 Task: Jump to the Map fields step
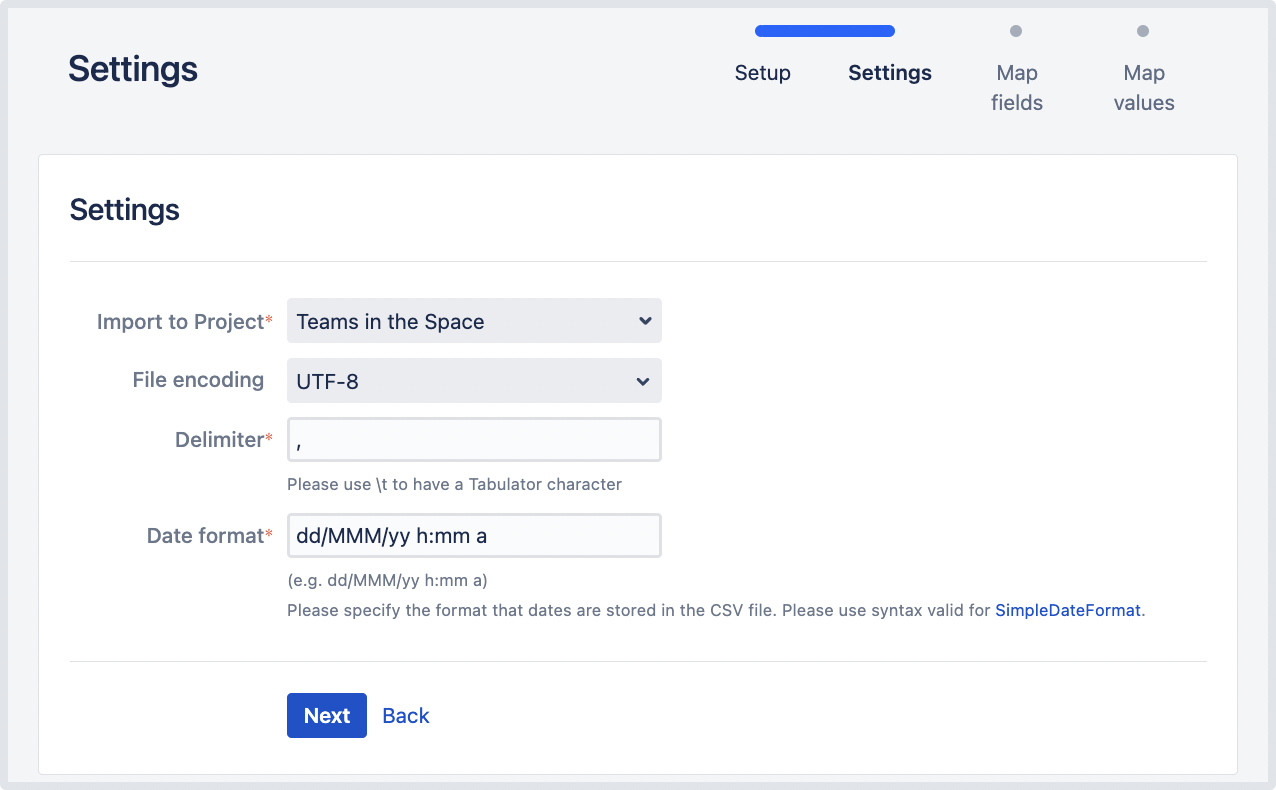coord(1016,87)
